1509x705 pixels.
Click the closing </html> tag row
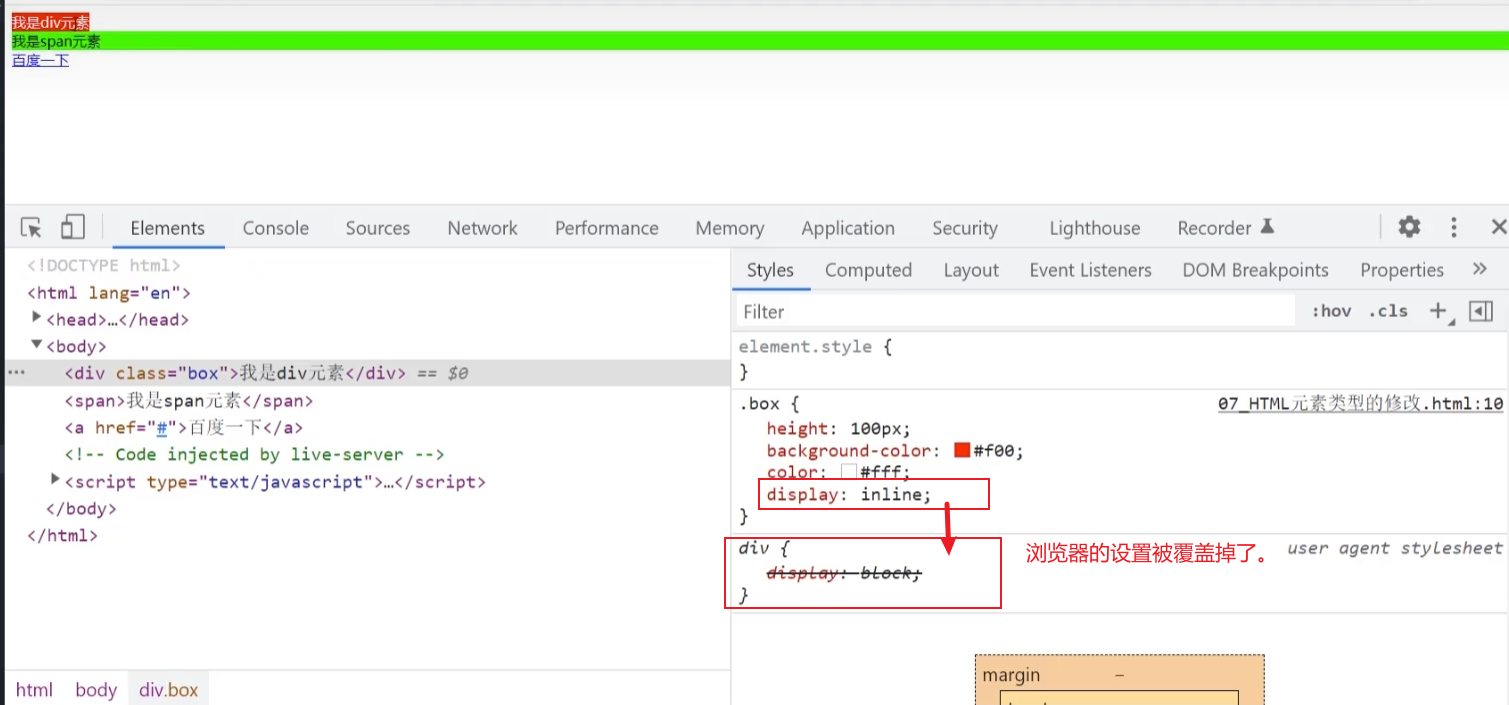tap(62, 535)
